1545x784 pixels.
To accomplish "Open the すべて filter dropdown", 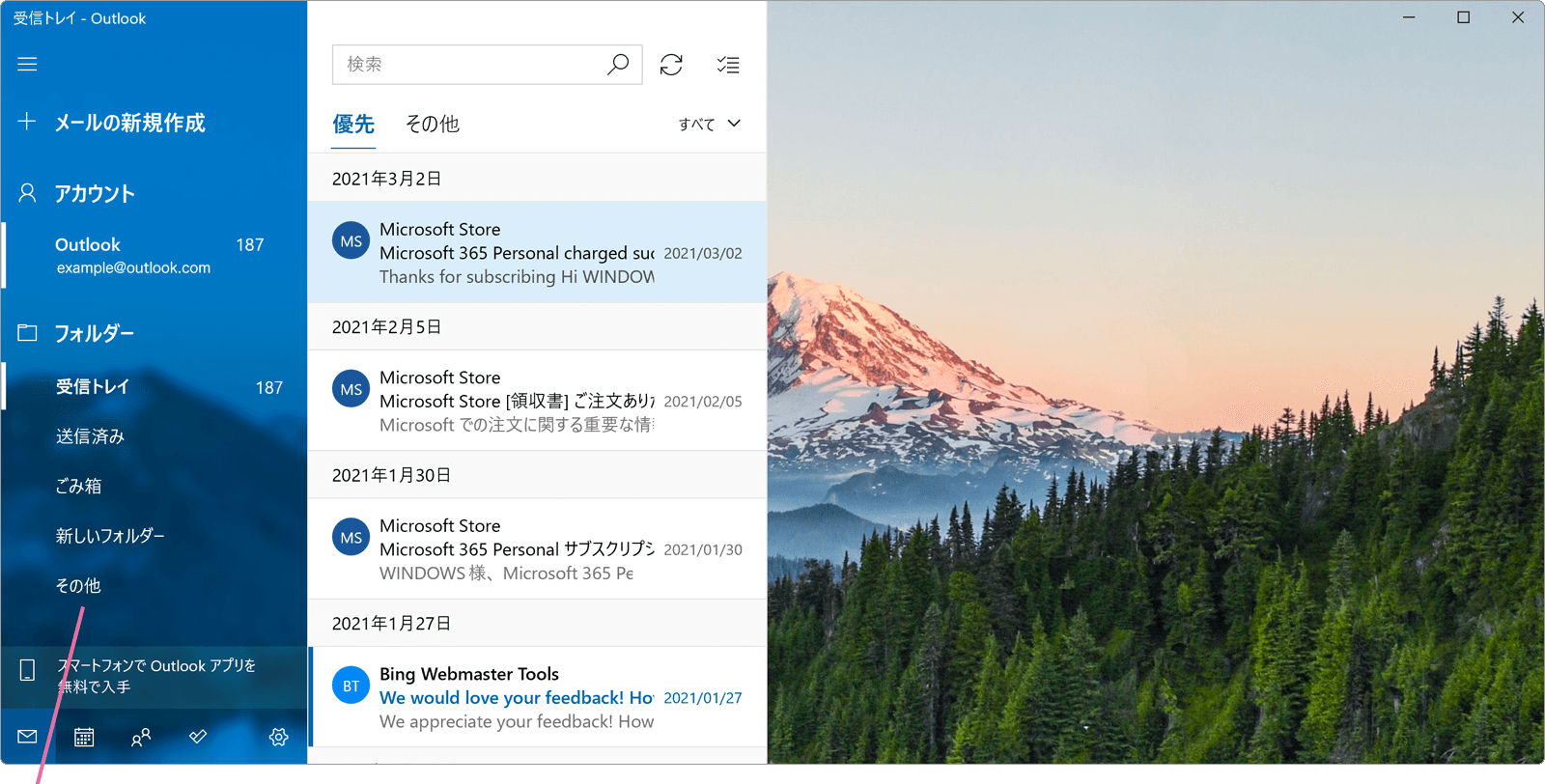I will click(x=710, y=124).
